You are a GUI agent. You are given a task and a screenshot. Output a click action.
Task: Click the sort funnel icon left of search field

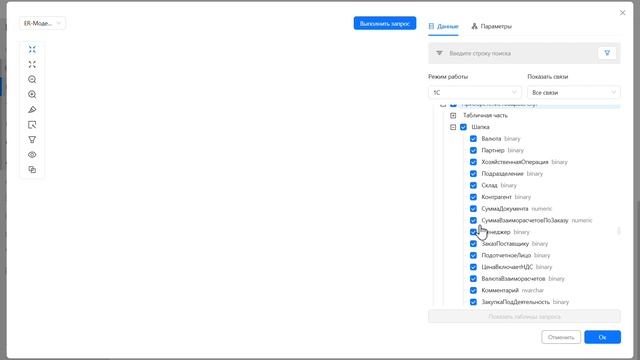pyautogui.click(x=439, y=53)
